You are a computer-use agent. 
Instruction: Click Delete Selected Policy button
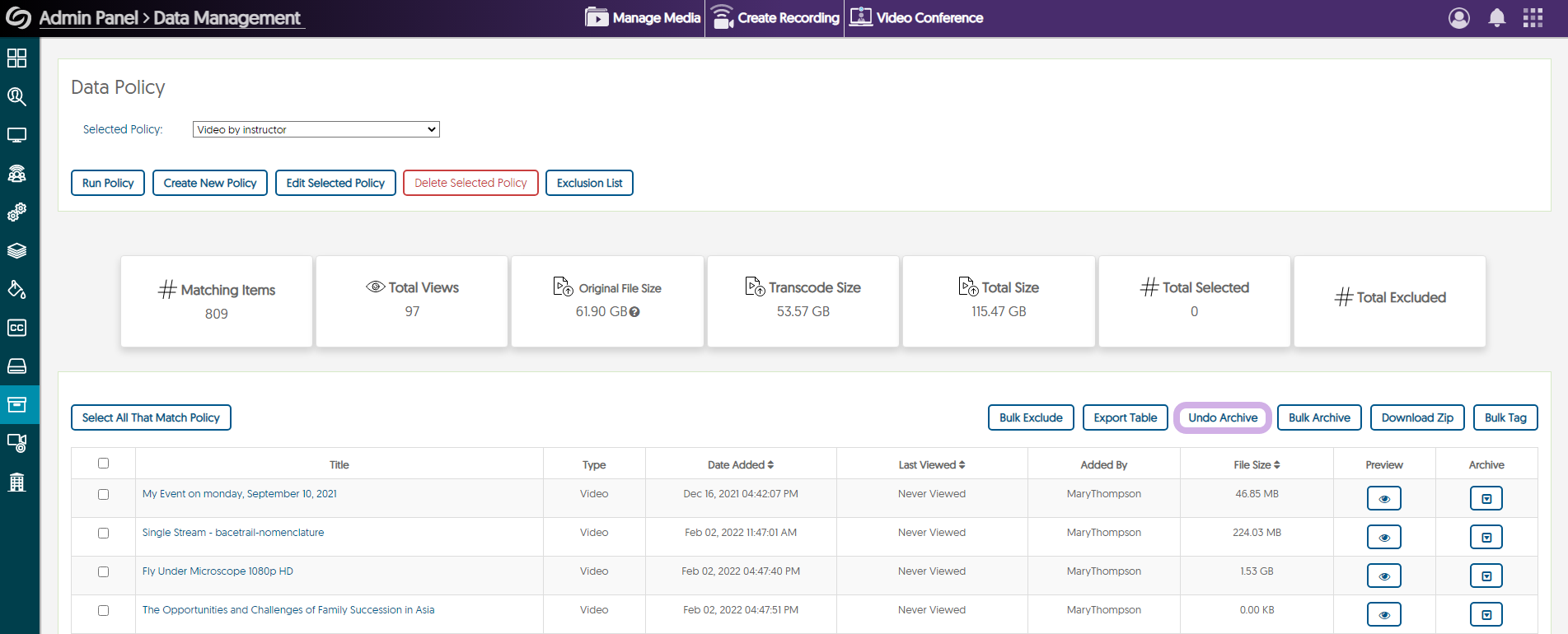(470, 183)
